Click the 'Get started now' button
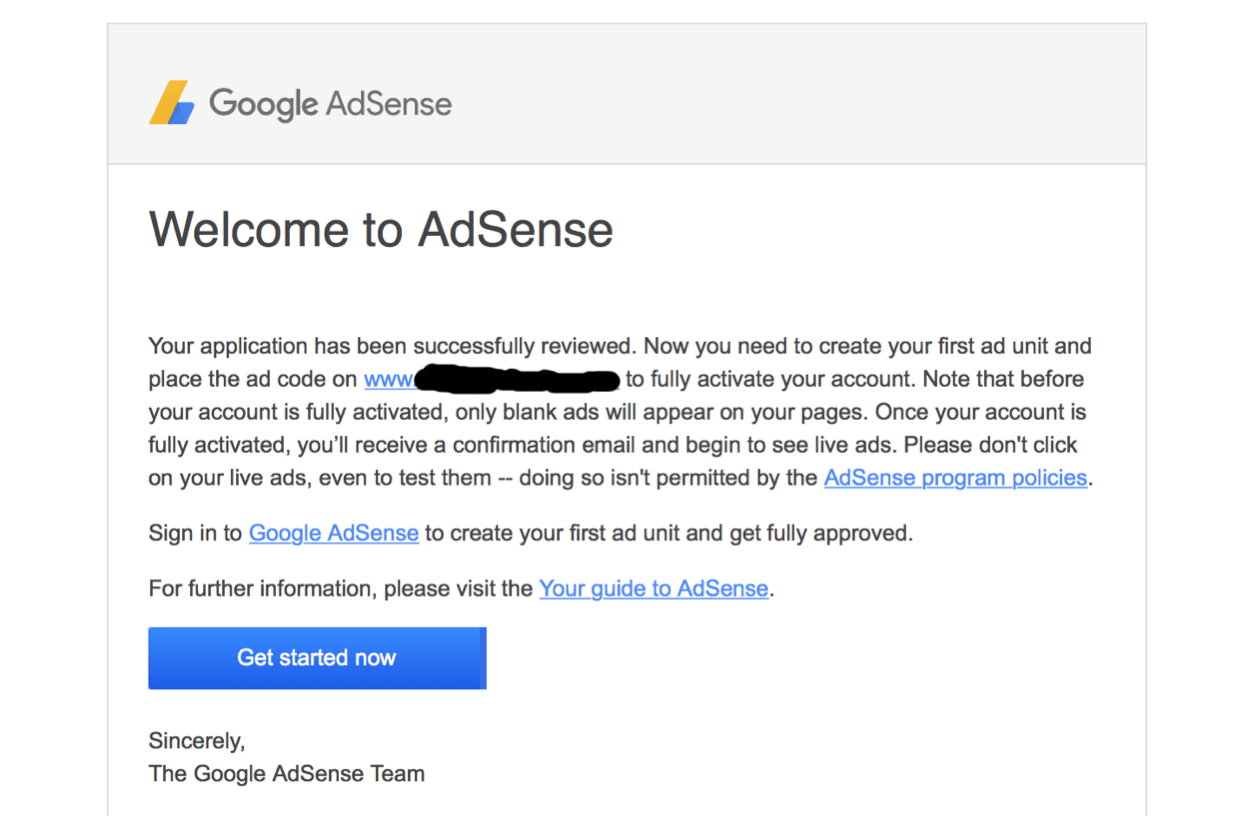 click(317, 658)
